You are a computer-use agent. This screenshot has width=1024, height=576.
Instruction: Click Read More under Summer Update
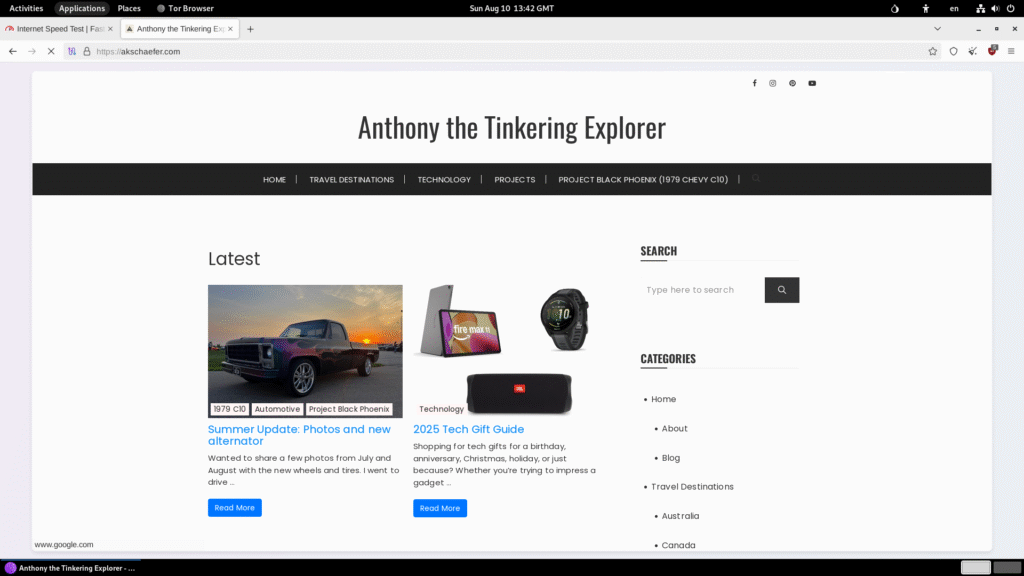click(234, 507)
